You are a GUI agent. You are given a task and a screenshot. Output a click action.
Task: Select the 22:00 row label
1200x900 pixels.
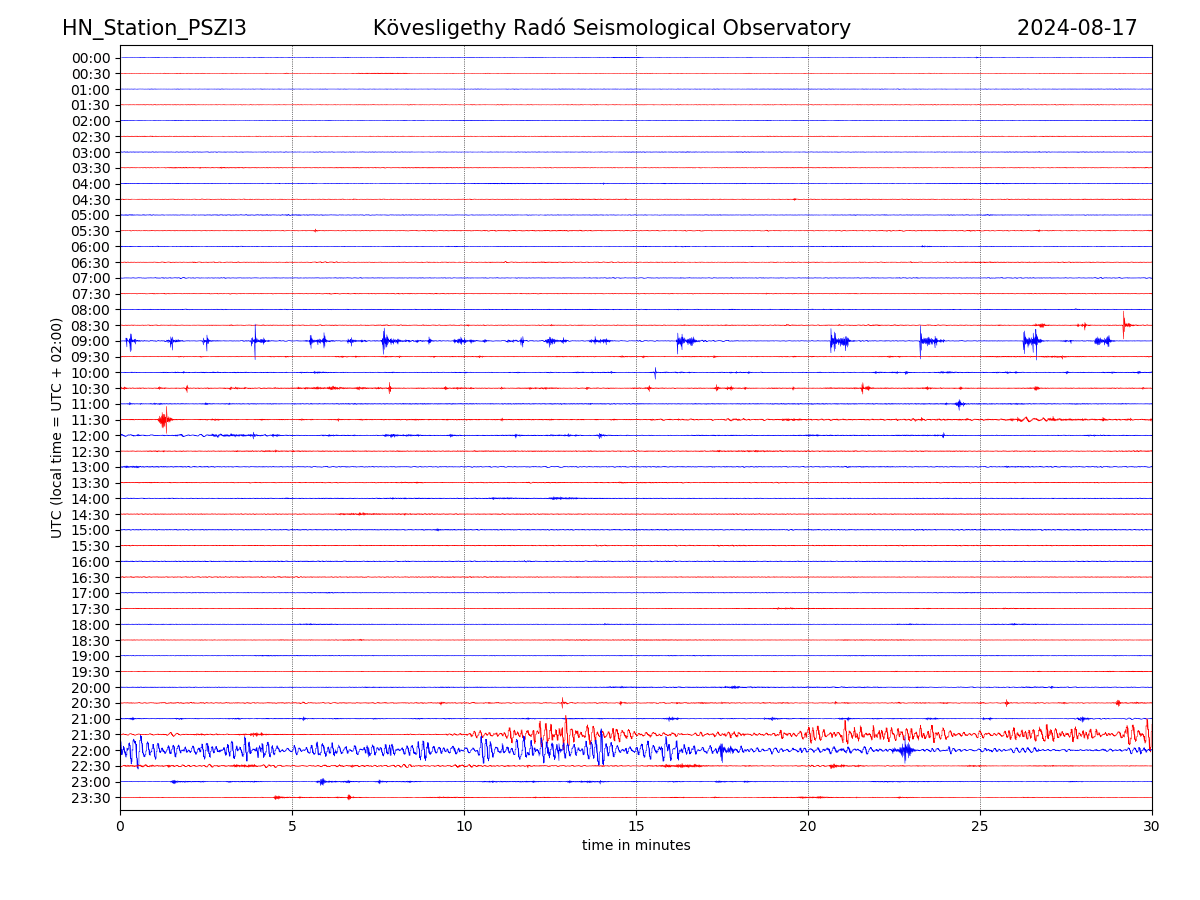point(91,750)
